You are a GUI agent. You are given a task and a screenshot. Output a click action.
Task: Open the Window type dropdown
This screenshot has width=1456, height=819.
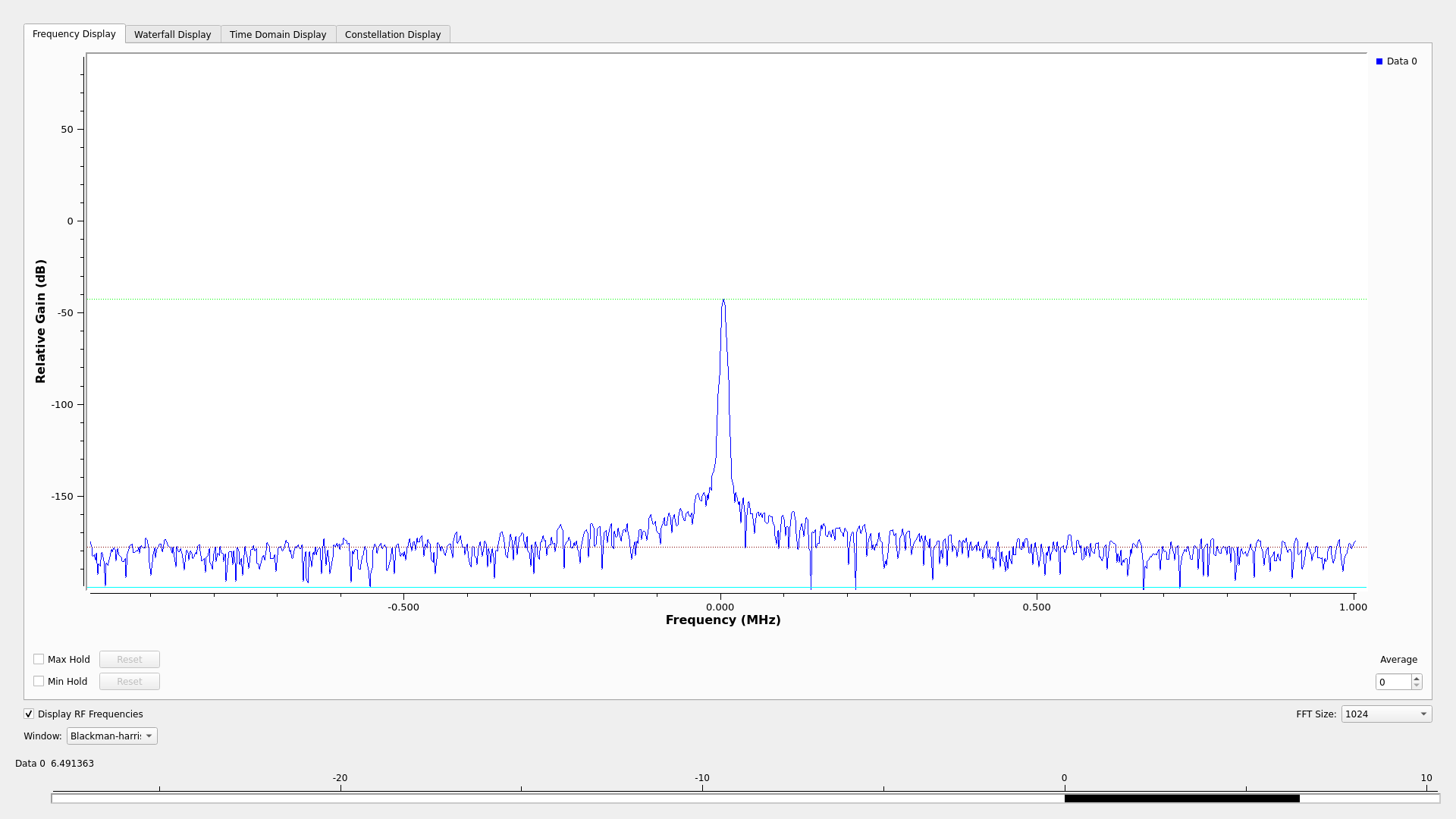click(x=111, y=736)
